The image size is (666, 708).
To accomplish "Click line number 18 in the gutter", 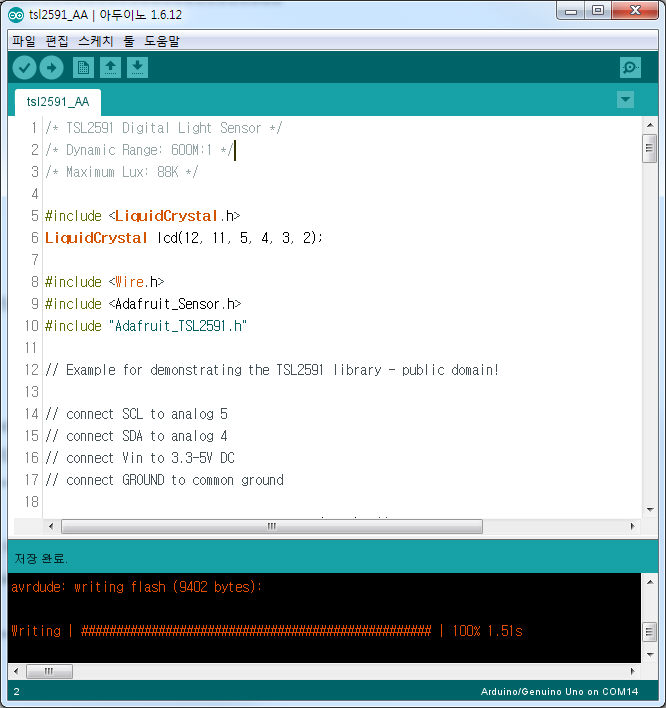I will click(32, 502).
